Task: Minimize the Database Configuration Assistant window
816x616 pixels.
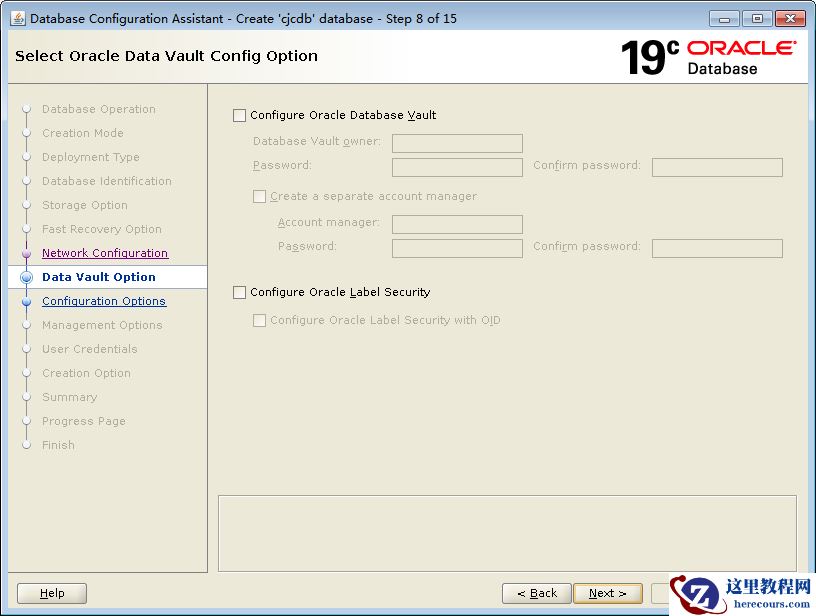Action: tap(724, 19)
